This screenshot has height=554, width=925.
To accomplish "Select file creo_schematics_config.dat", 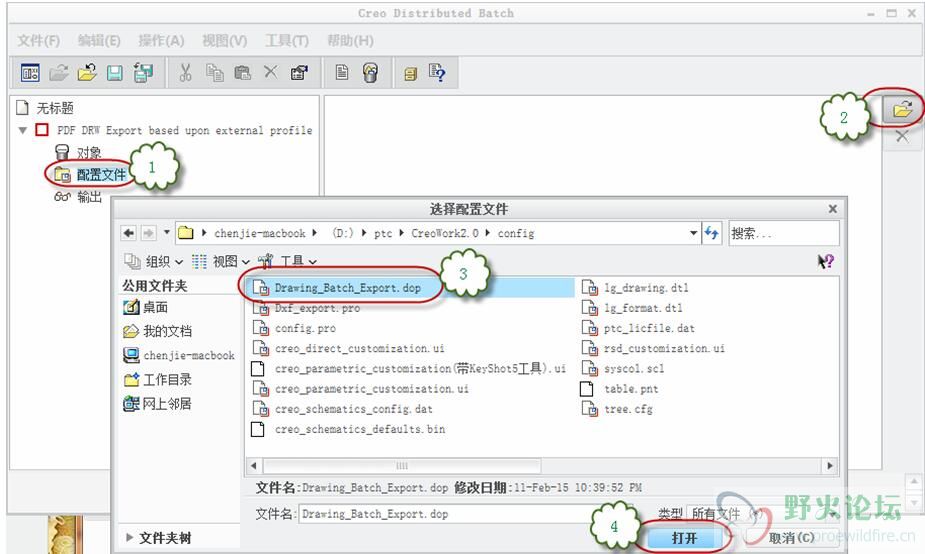I will coord(353,409).
